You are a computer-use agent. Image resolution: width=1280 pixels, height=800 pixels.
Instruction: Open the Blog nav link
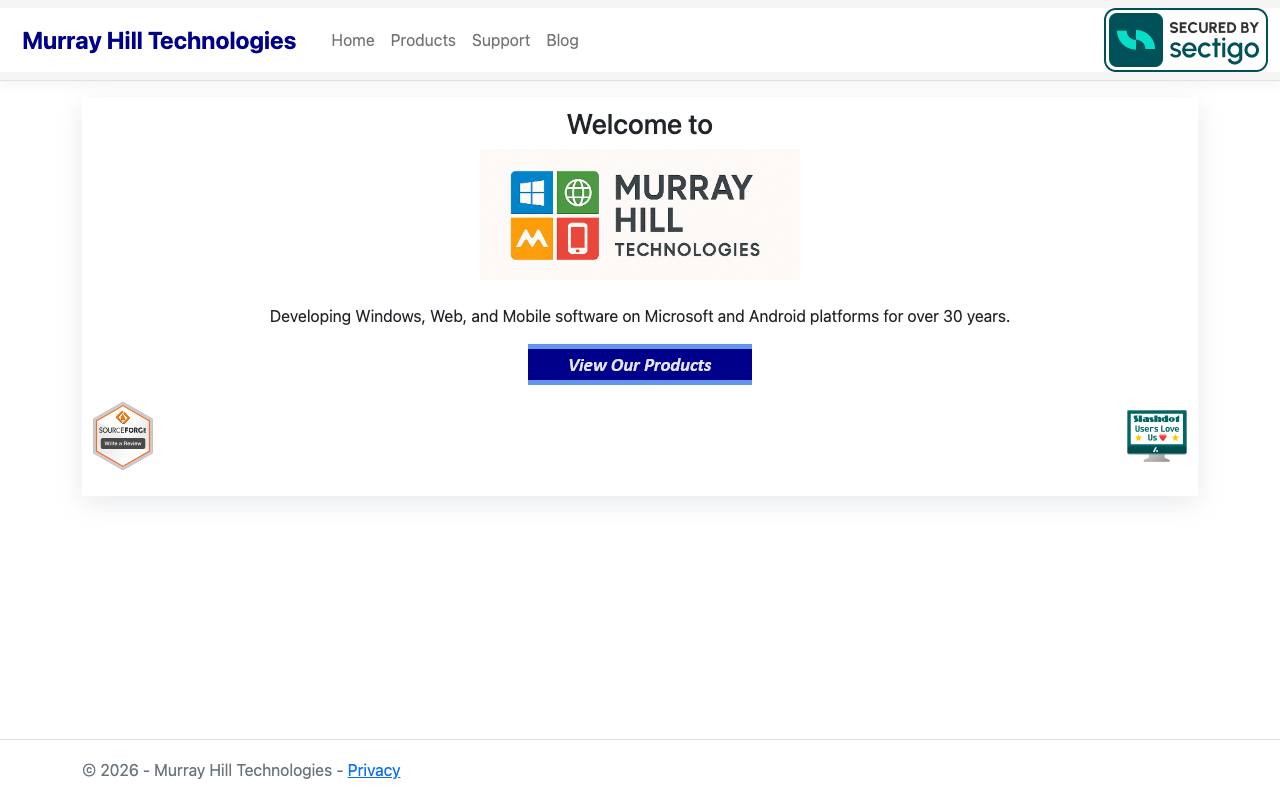[x=562, y=40]
